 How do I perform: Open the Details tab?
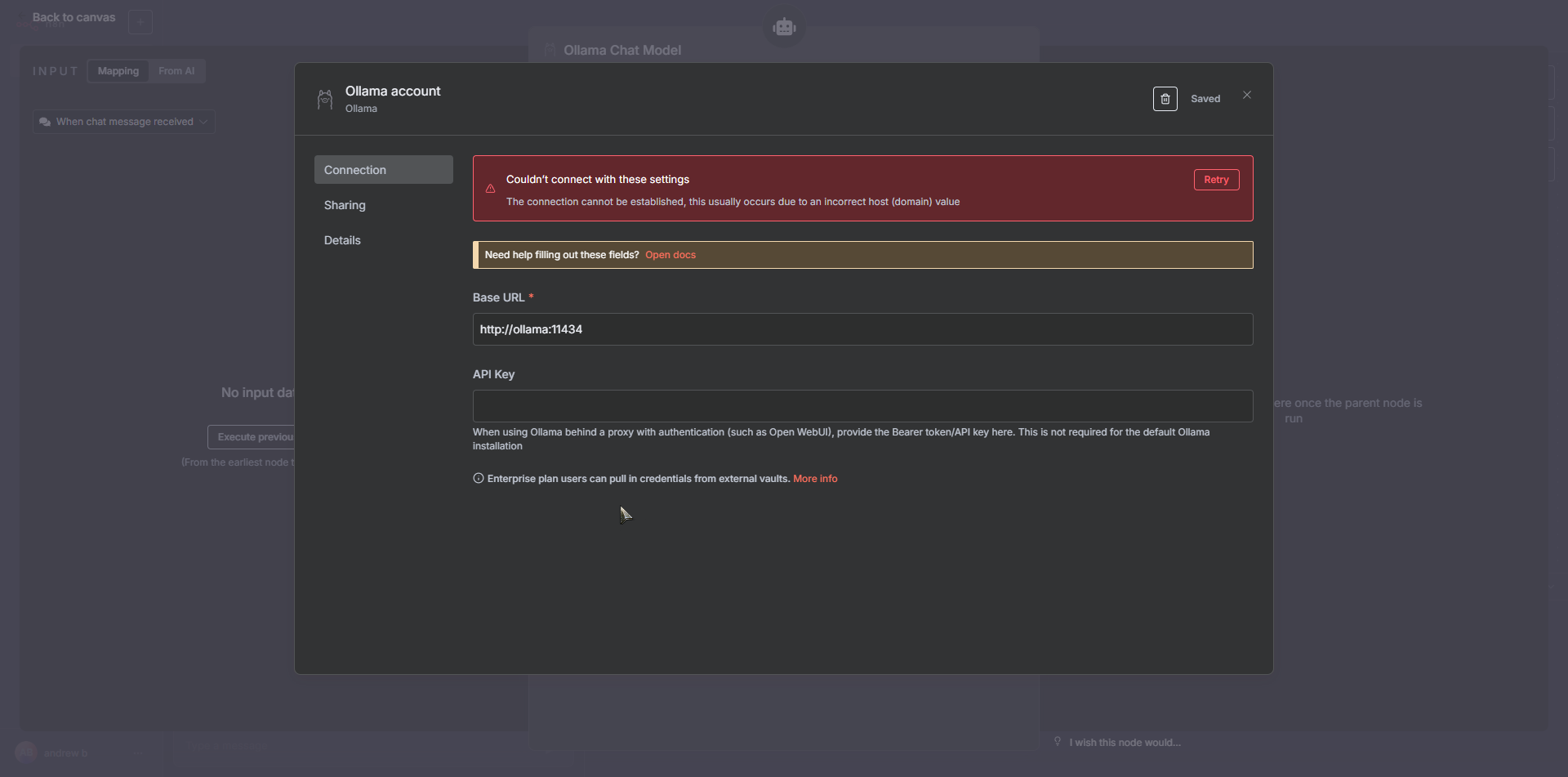(384, 240)
